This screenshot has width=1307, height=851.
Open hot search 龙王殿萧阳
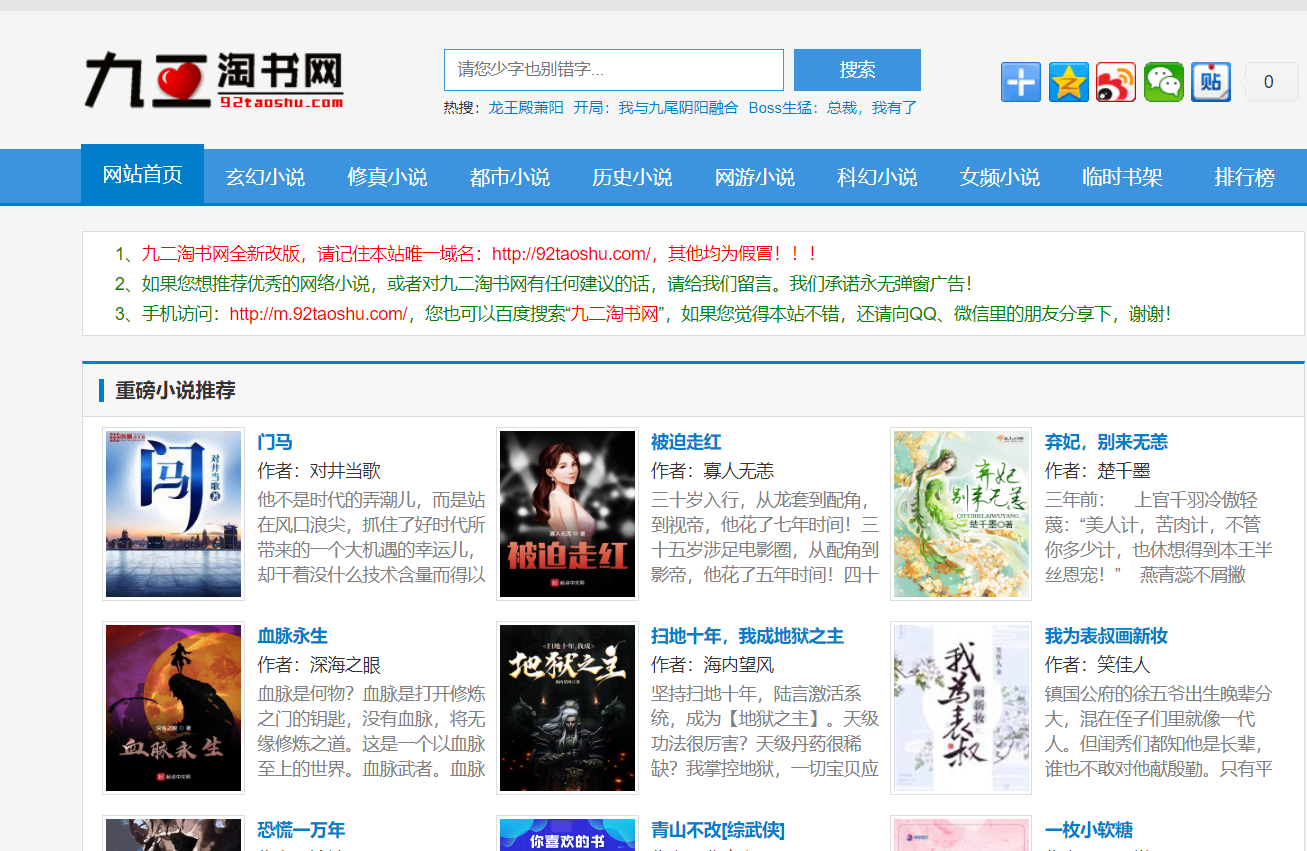click(526, 108)
